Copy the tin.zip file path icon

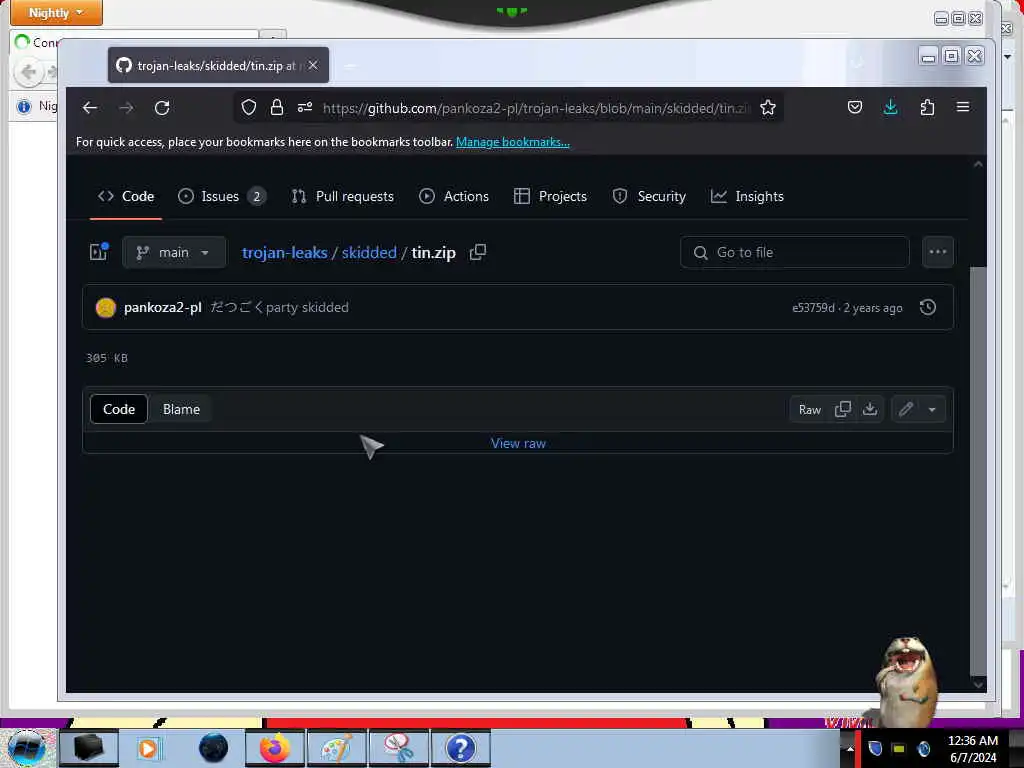478,252
